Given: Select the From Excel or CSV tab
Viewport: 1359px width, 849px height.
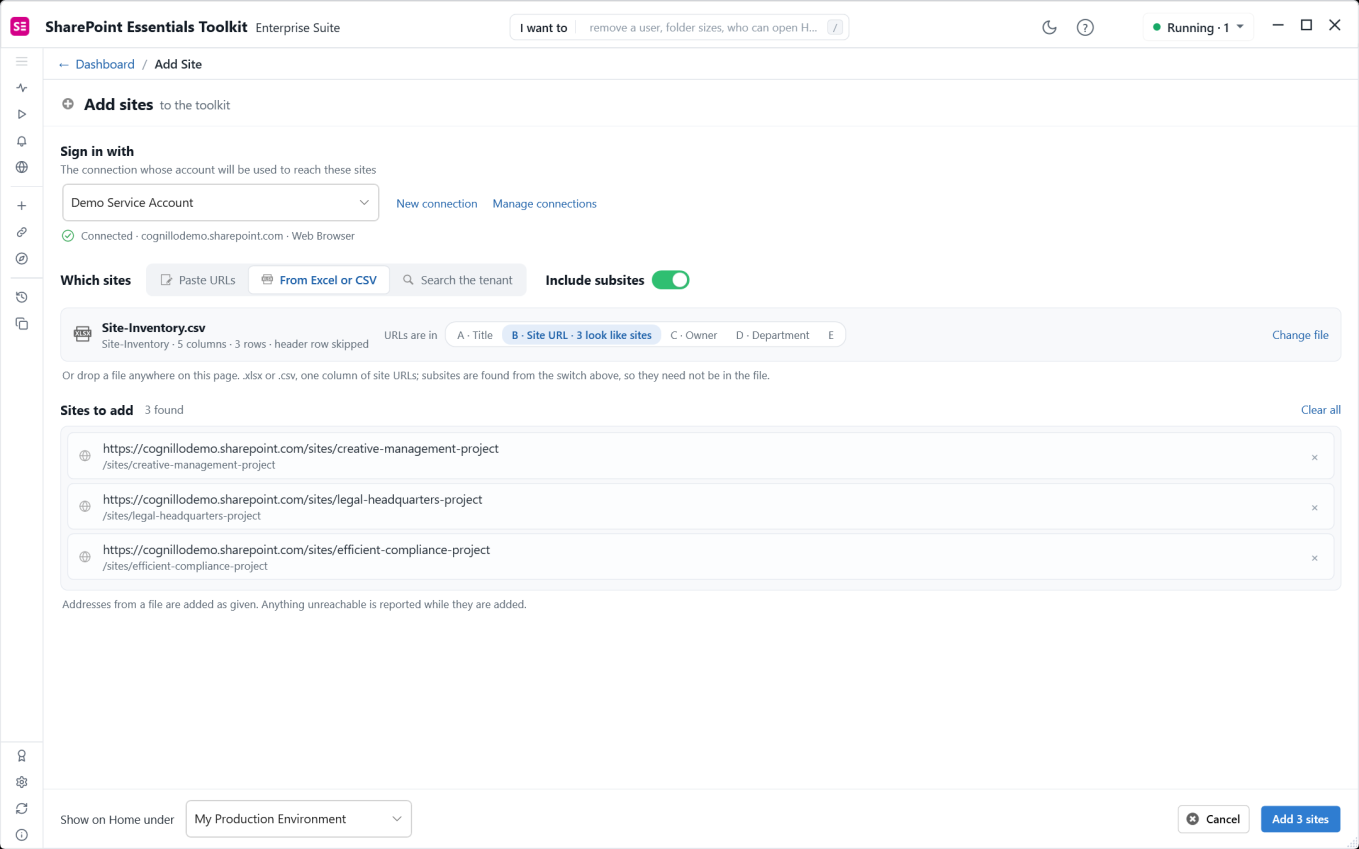Looking at the screenshot, I should (319, 280).
